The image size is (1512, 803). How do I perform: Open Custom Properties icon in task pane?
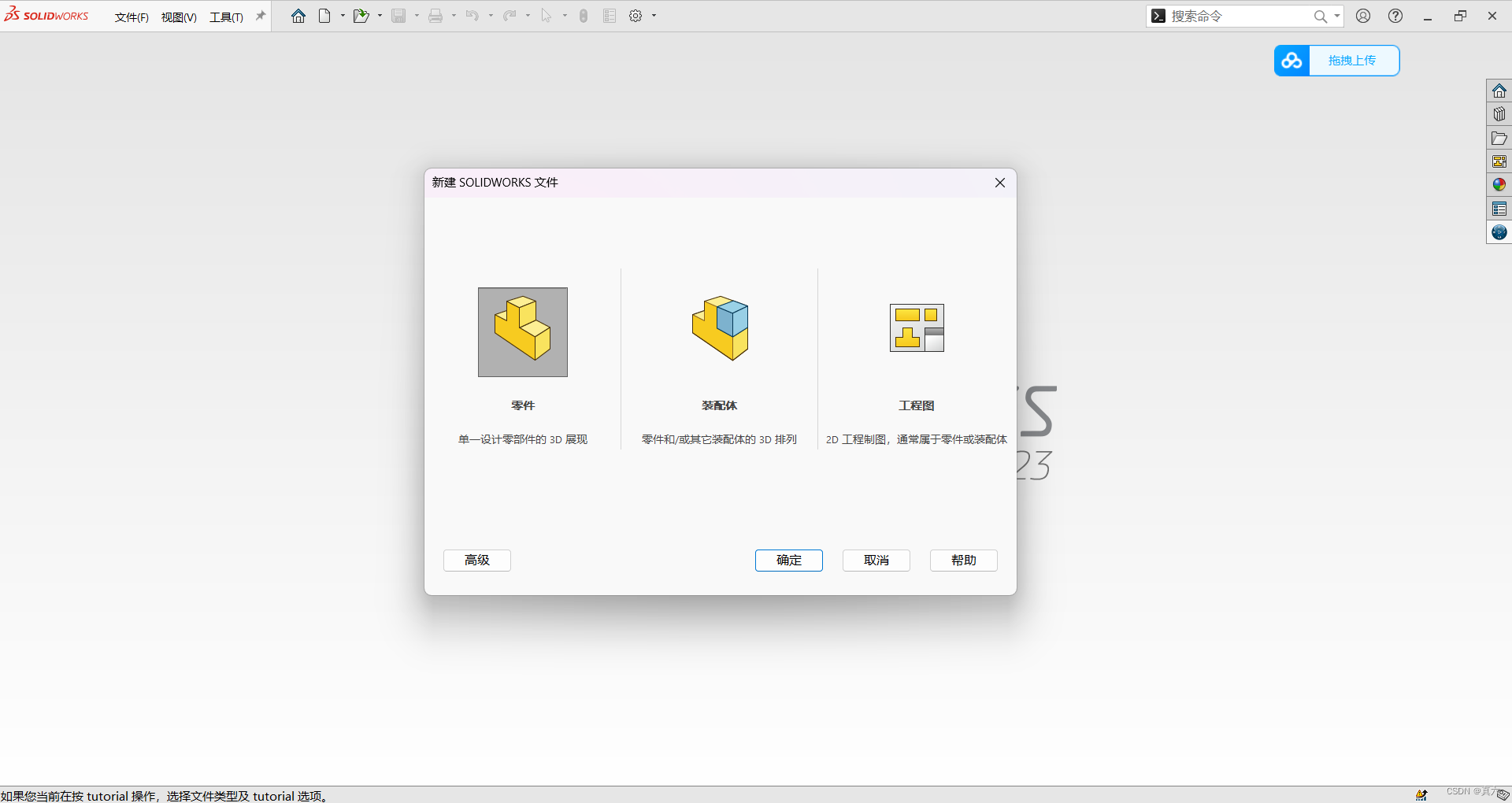tap(1499, 209)
